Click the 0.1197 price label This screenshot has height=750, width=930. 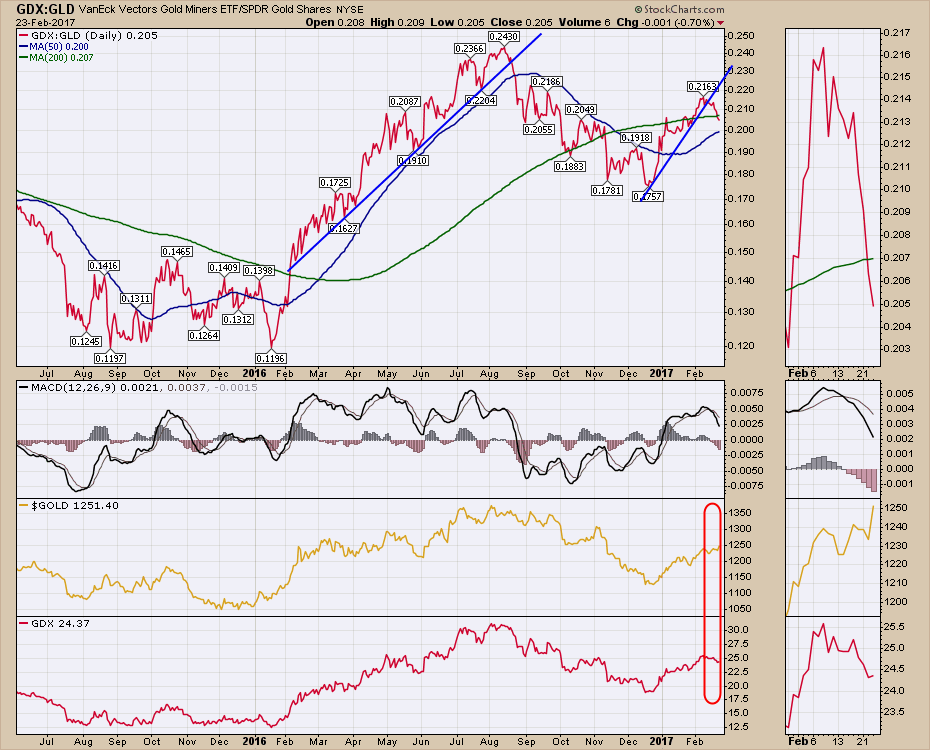(x=110, y=358)
